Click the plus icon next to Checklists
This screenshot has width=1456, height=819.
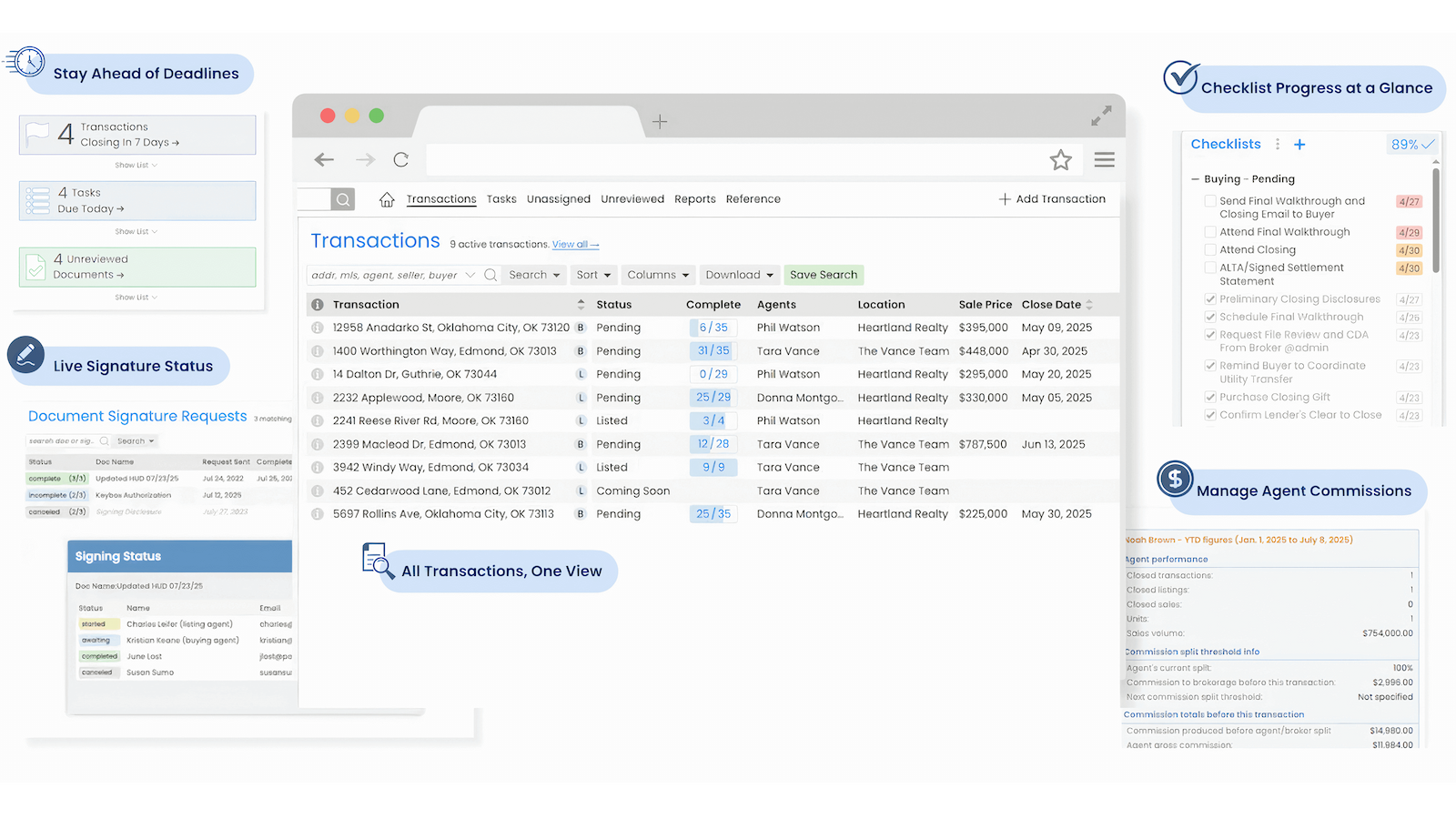pos(1299,145)
